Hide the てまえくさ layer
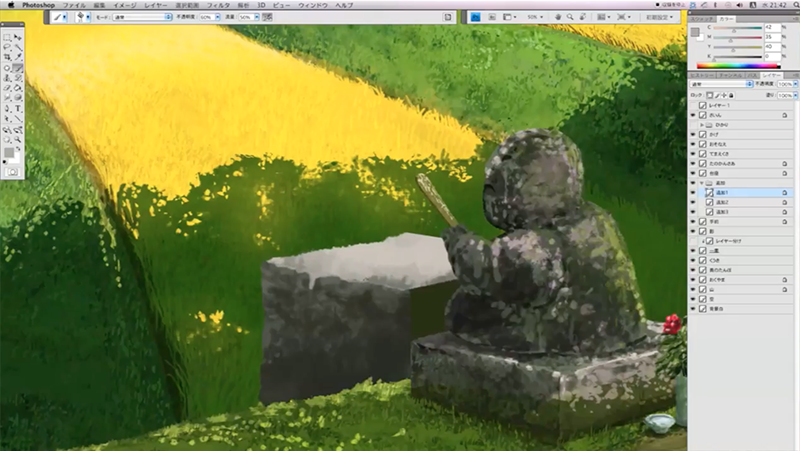The height and width of the screenshot is (451, 800). click(x=693, y=154)
